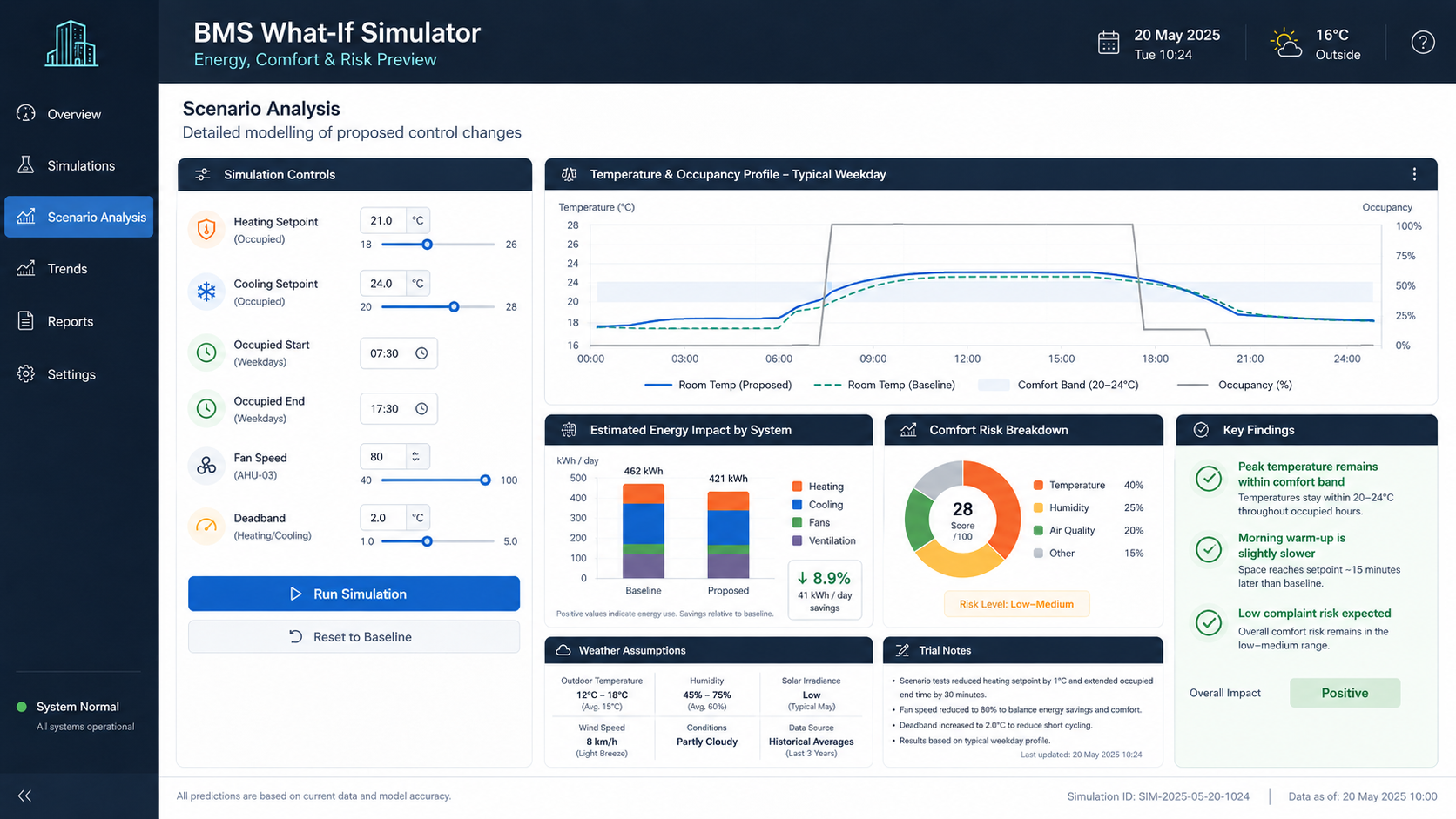
Task: Toggle Heating legend in energy chart
Action: point(818,487)
